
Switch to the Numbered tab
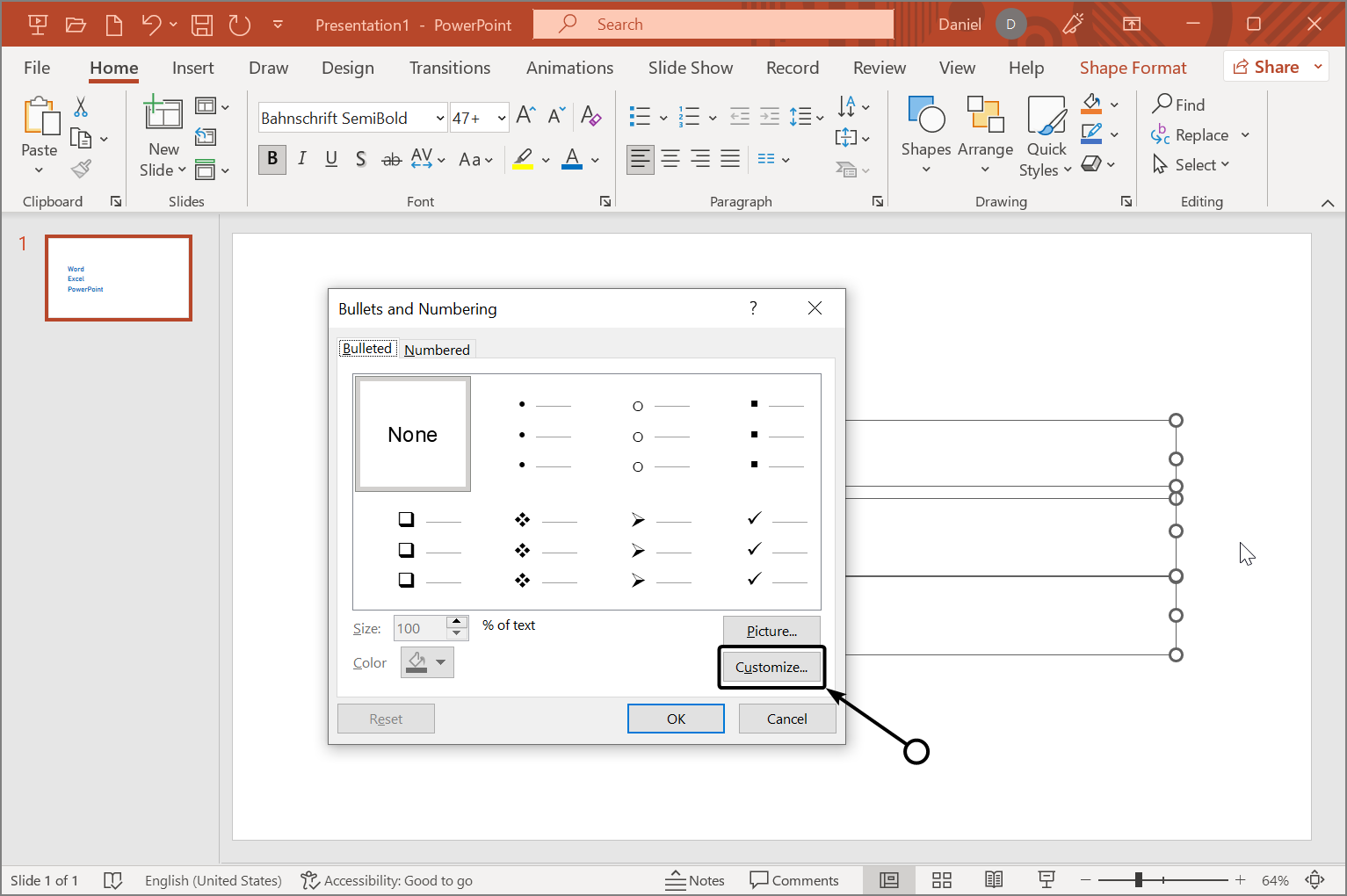tap(437, 350)
